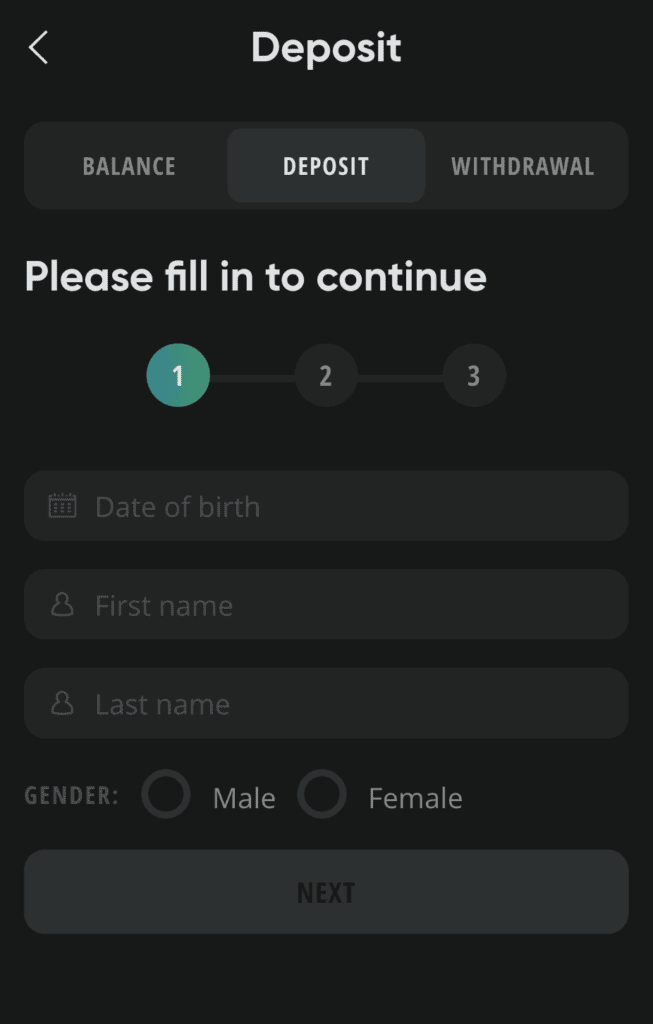Viewport: 653px width, 1024px height.
Task: Open the WITHDRAWAL tab
Action: 523,166
